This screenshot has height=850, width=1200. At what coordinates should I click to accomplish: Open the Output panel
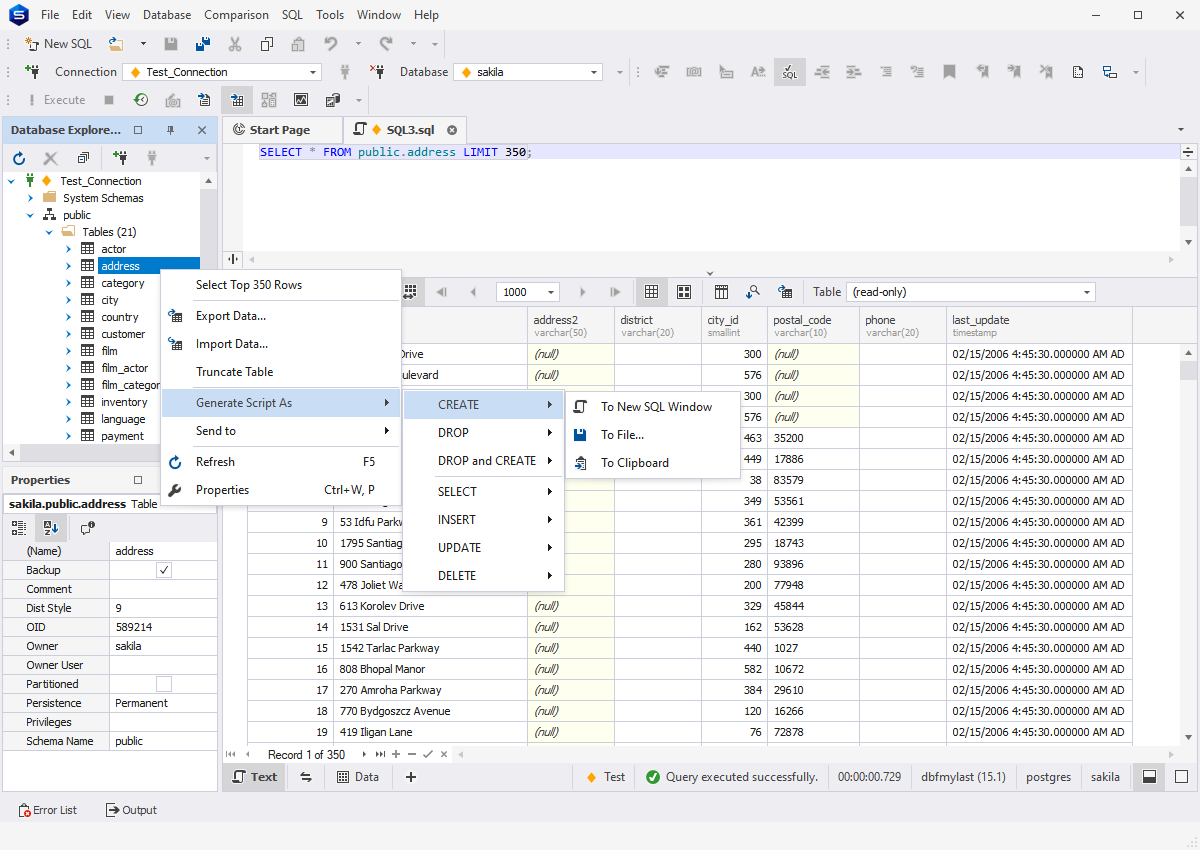pos(131,810)
